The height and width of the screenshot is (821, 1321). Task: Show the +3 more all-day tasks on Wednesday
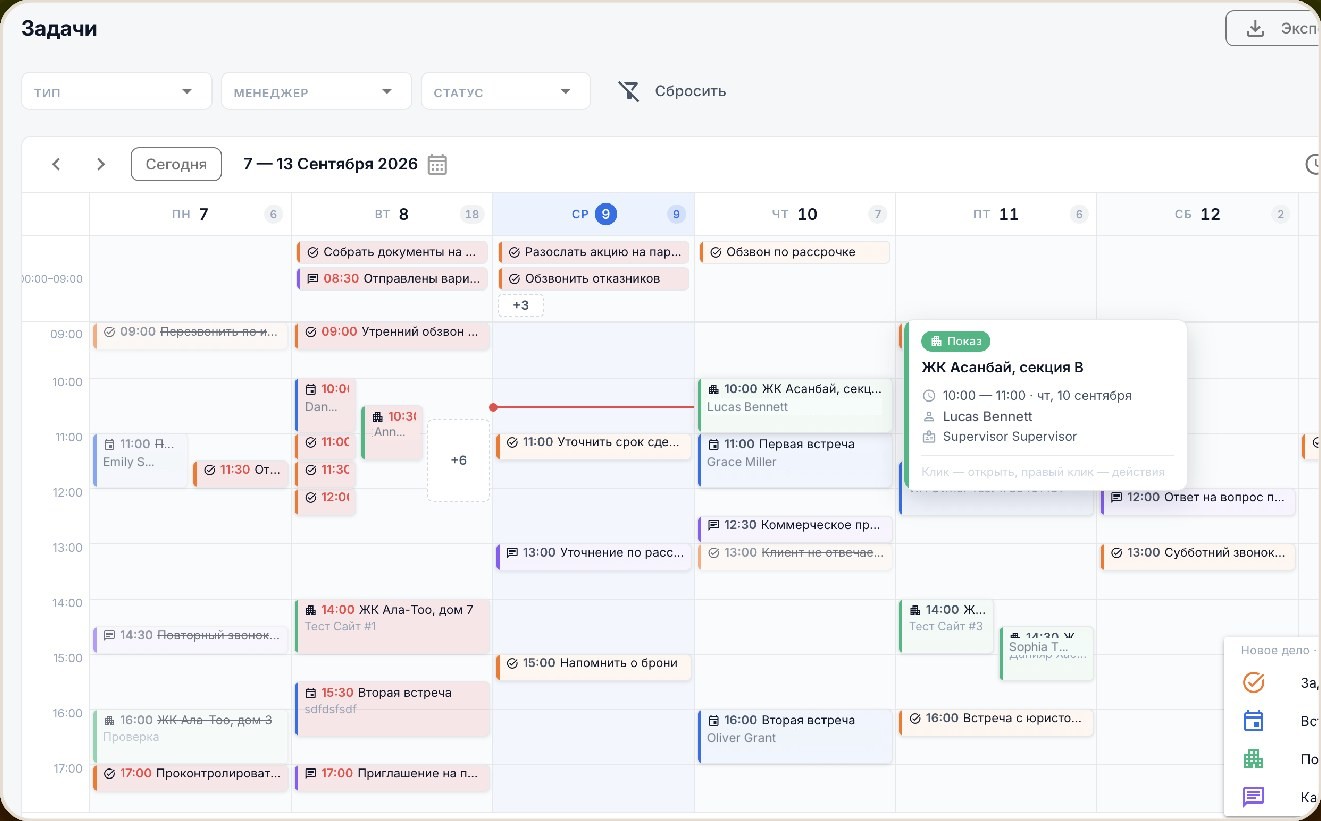(521, 305)
